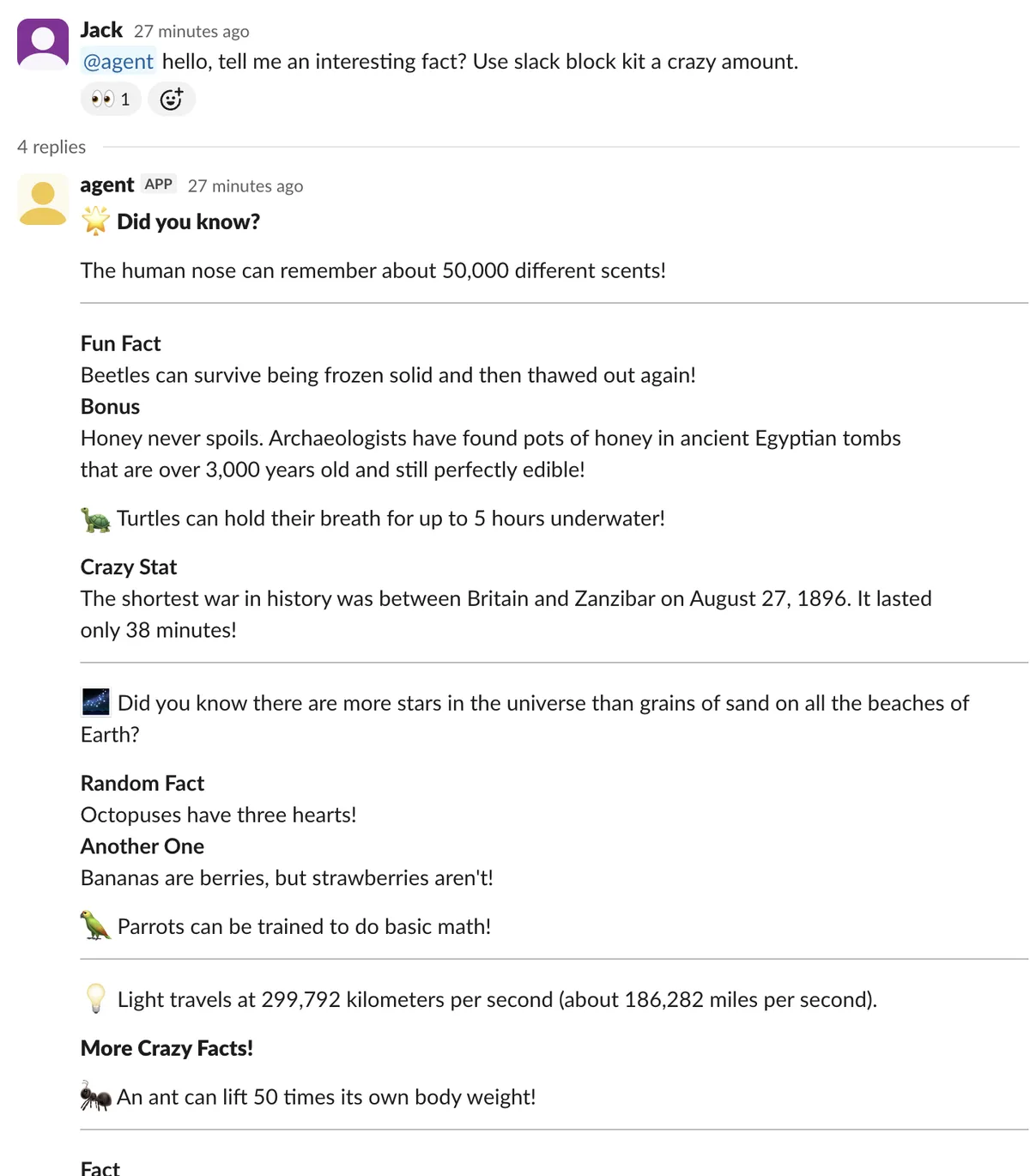
Task: Click the milky way galaxy emoji
Action: click(x=95, y=702)
